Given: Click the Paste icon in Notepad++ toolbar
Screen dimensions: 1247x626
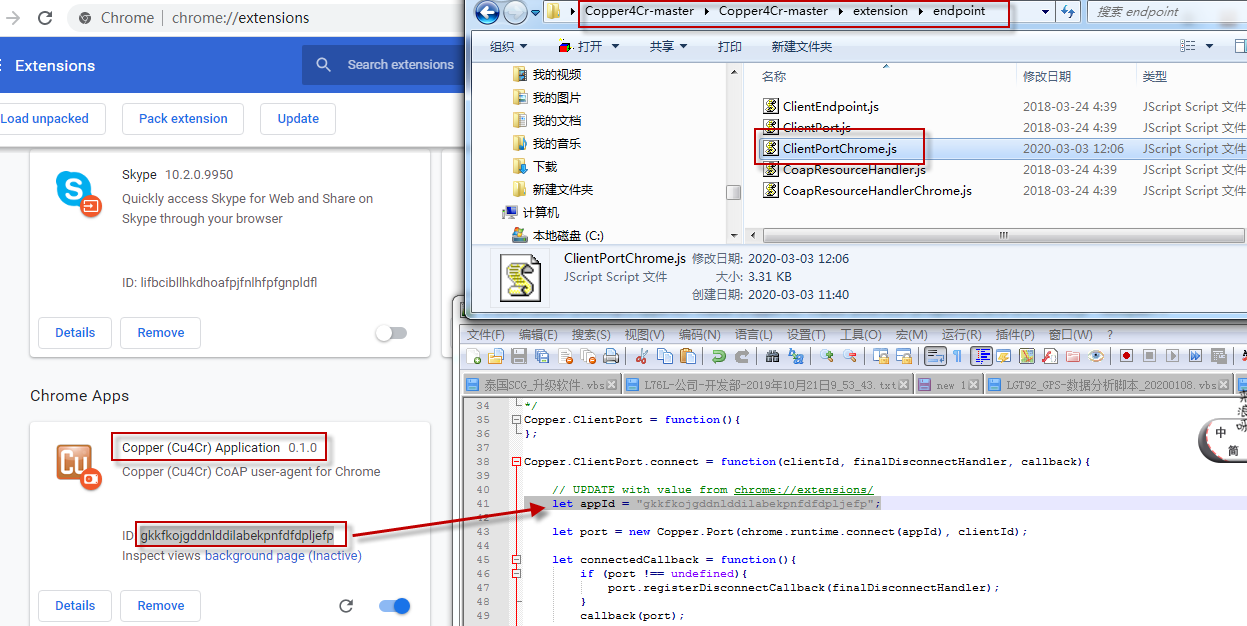Looking at the screenshot, I should click(688, 356).
